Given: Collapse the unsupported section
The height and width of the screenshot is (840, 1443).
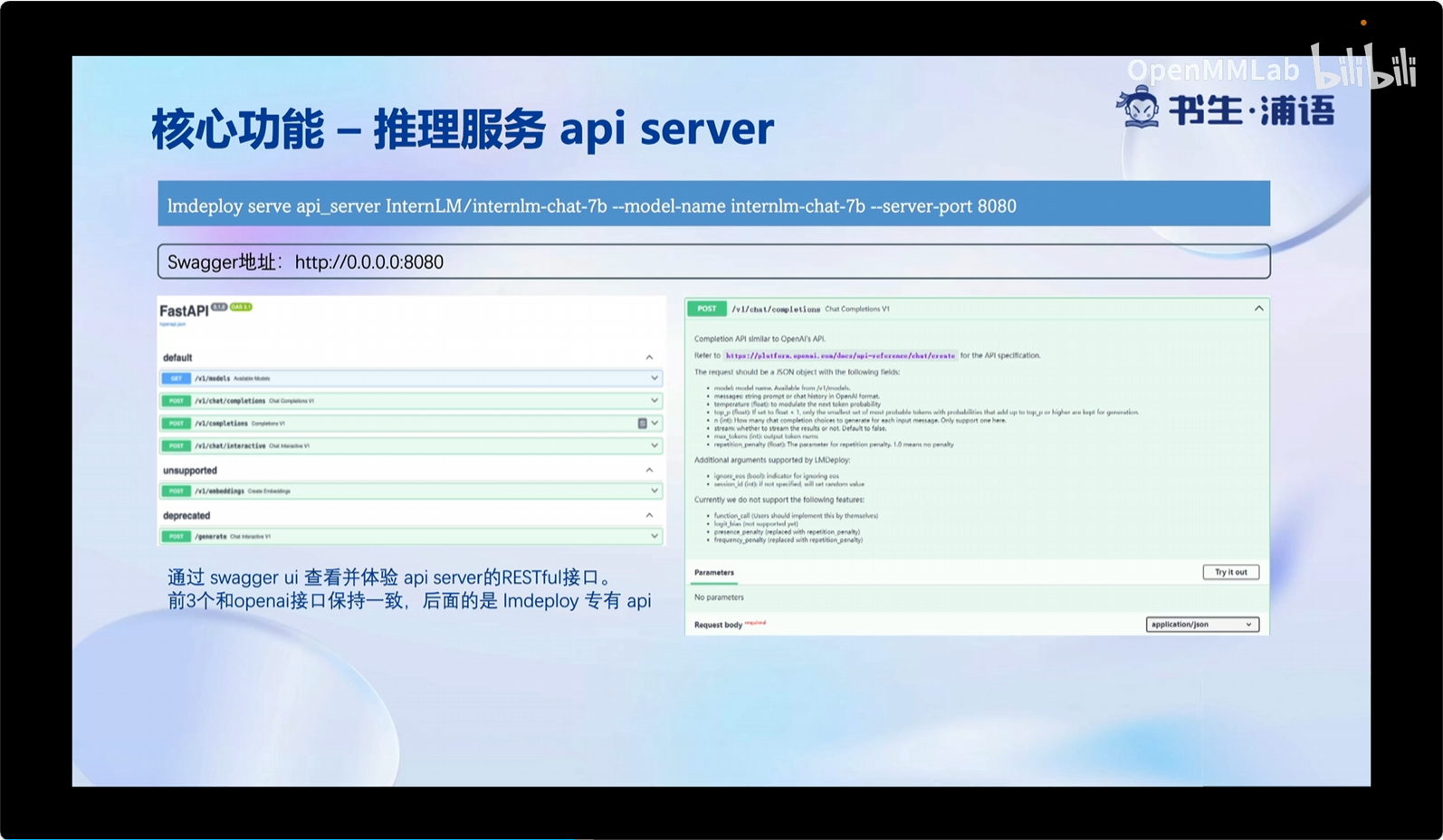Looking at the screenshot, I should 649,471.
